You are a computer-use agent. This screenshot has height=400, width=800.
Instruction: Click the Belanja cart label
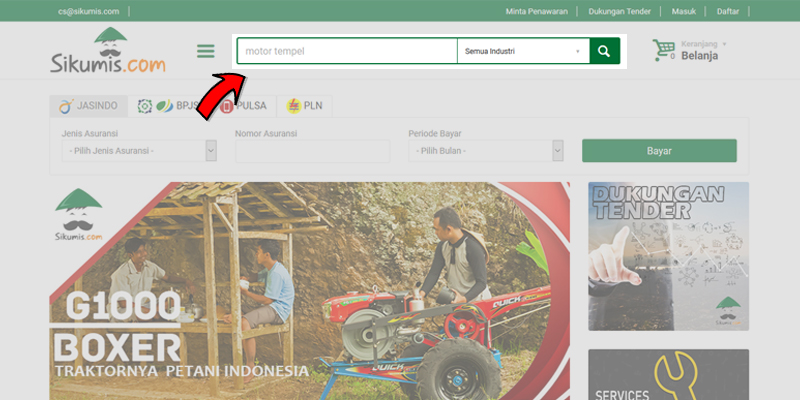pos(699,56)
